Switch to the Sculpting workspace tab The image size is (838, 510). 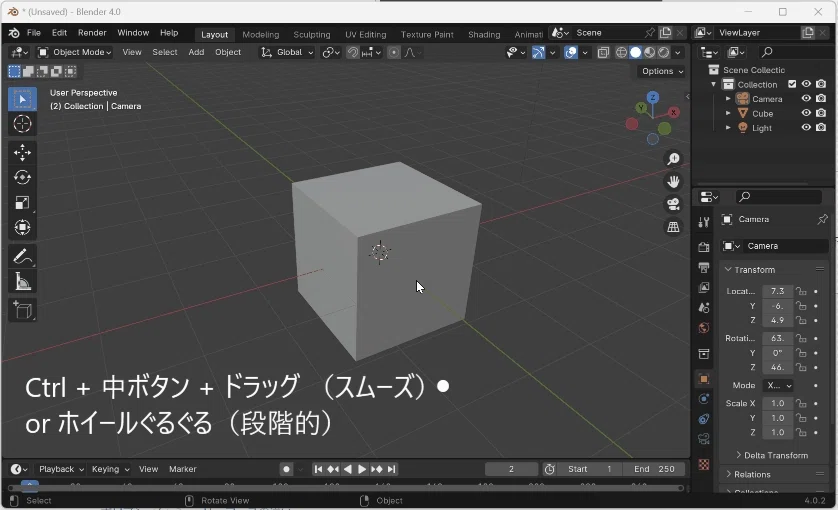312,34
